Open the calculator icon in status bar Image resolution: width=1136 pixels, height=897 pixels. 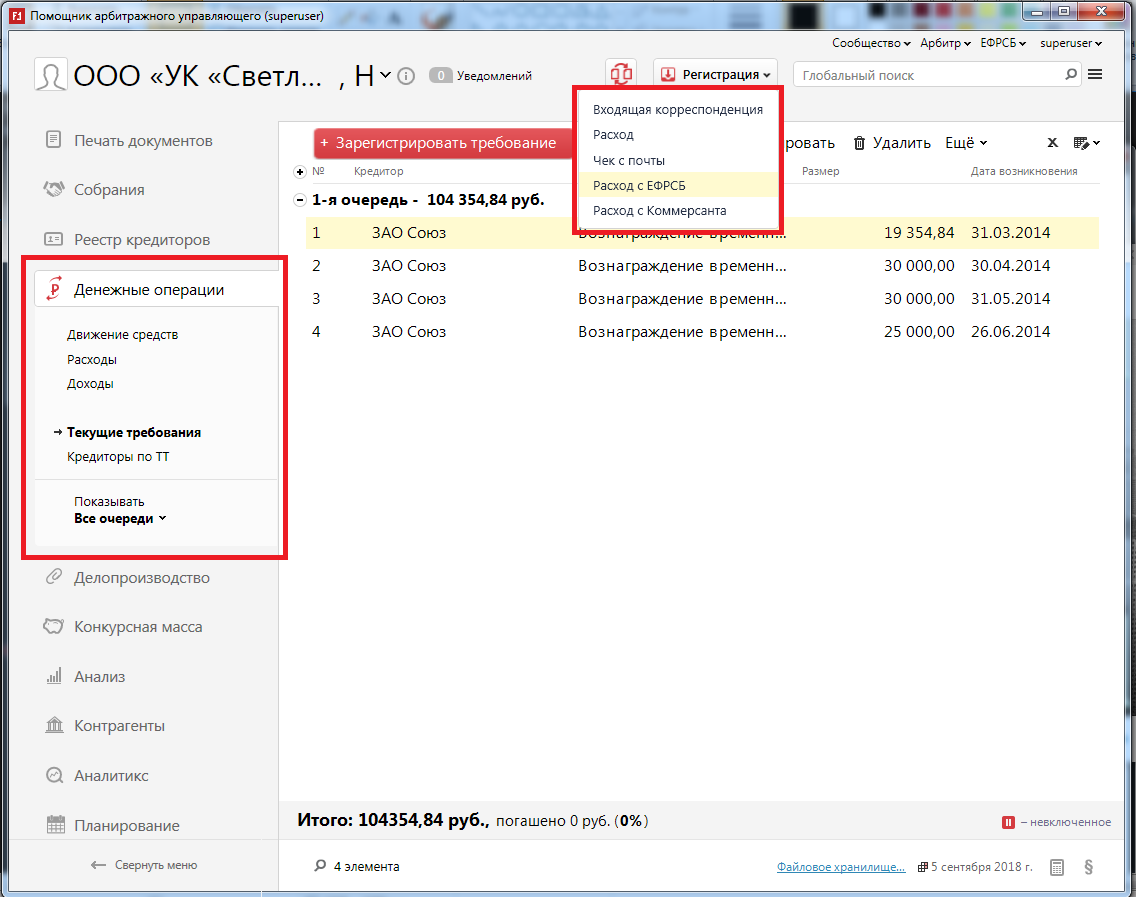[x=1057, y=867]
